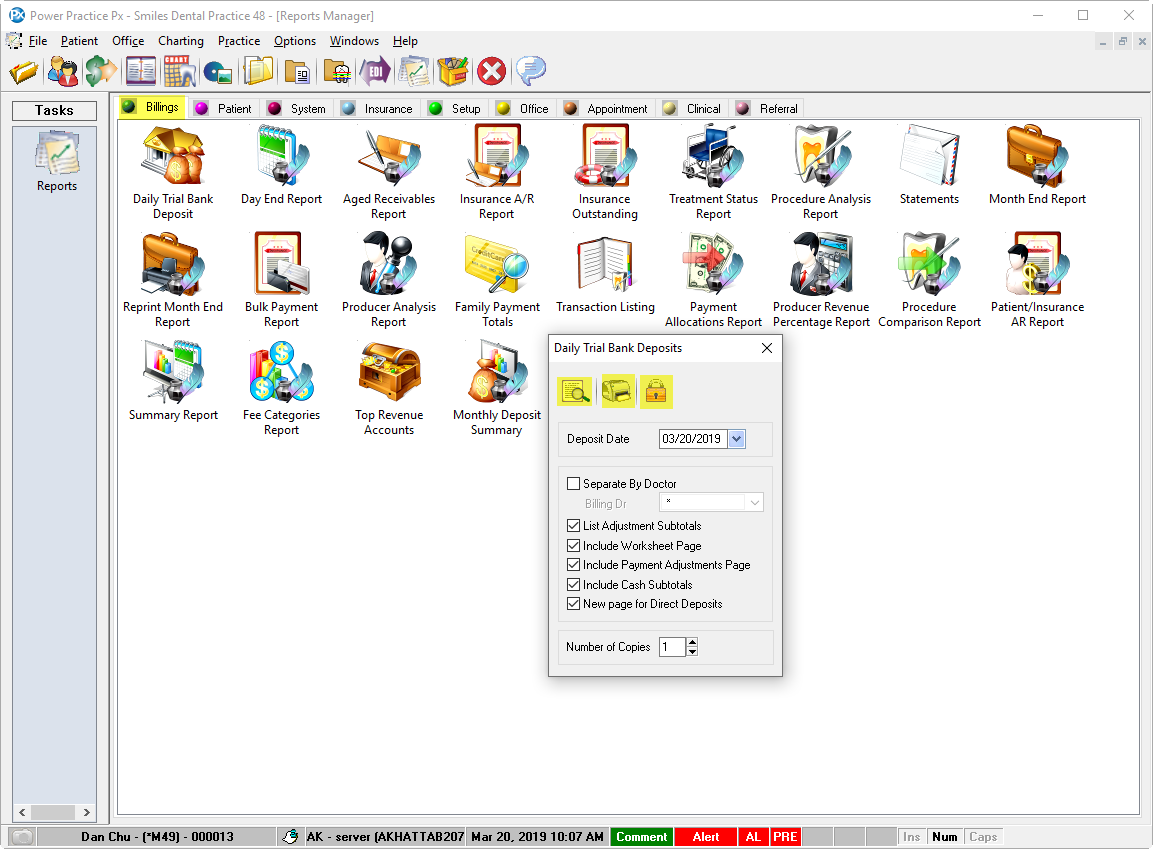The image size is (1153, 849).
Task: Open the Charting menu
Action: 180,41
